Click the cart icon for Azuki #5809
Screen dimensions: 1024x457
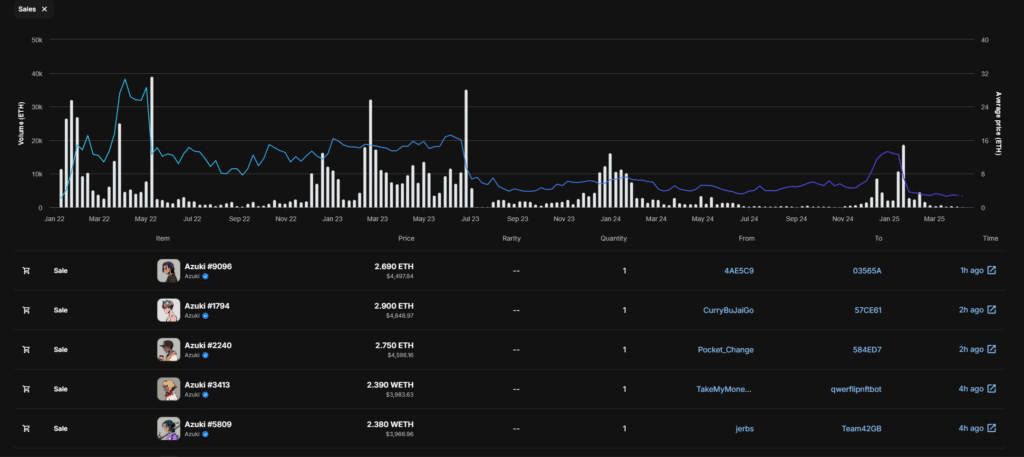[x=26, y=428]
